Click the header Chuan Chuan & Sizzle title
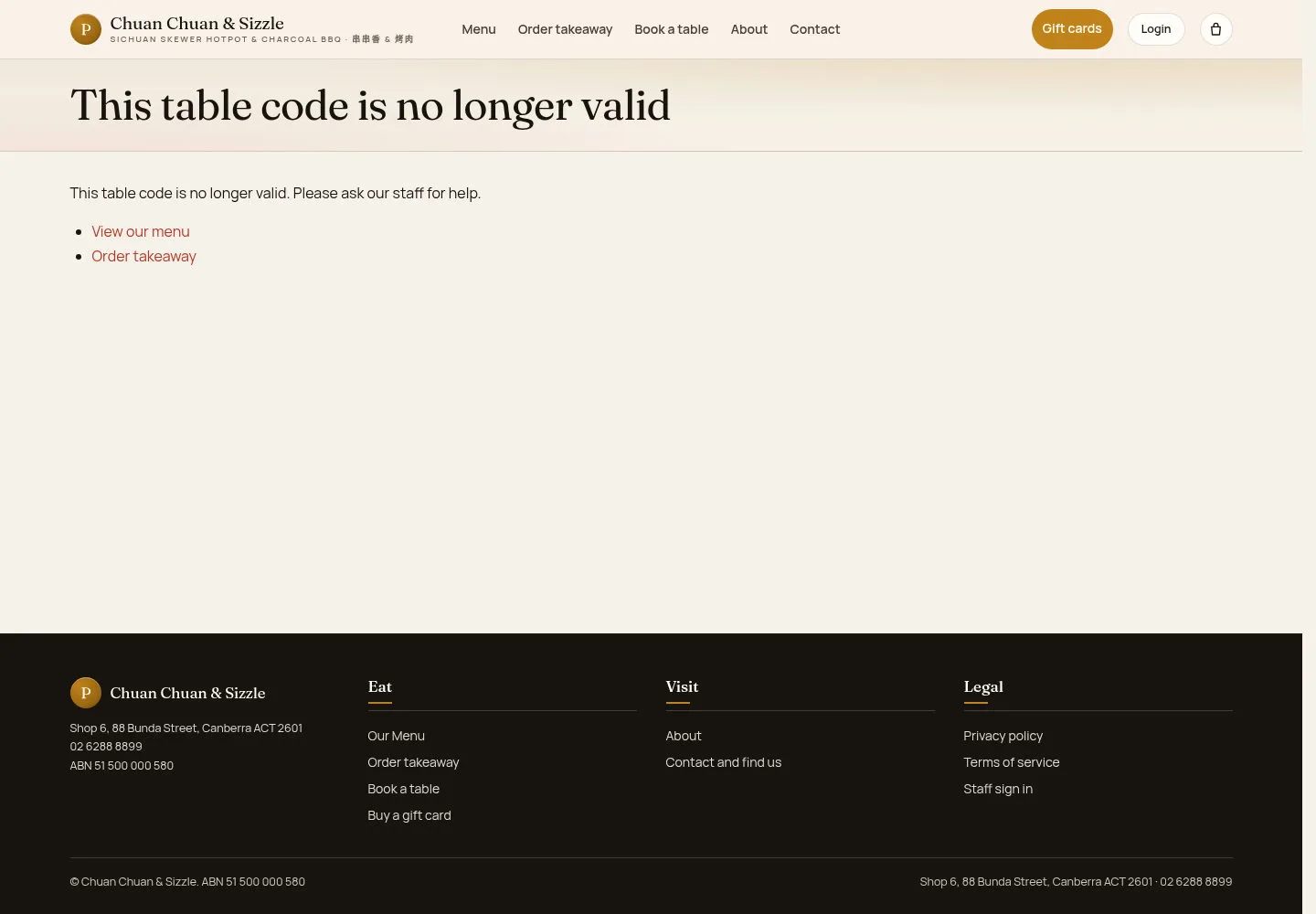1316x914 pixels. tap(197, 23)
